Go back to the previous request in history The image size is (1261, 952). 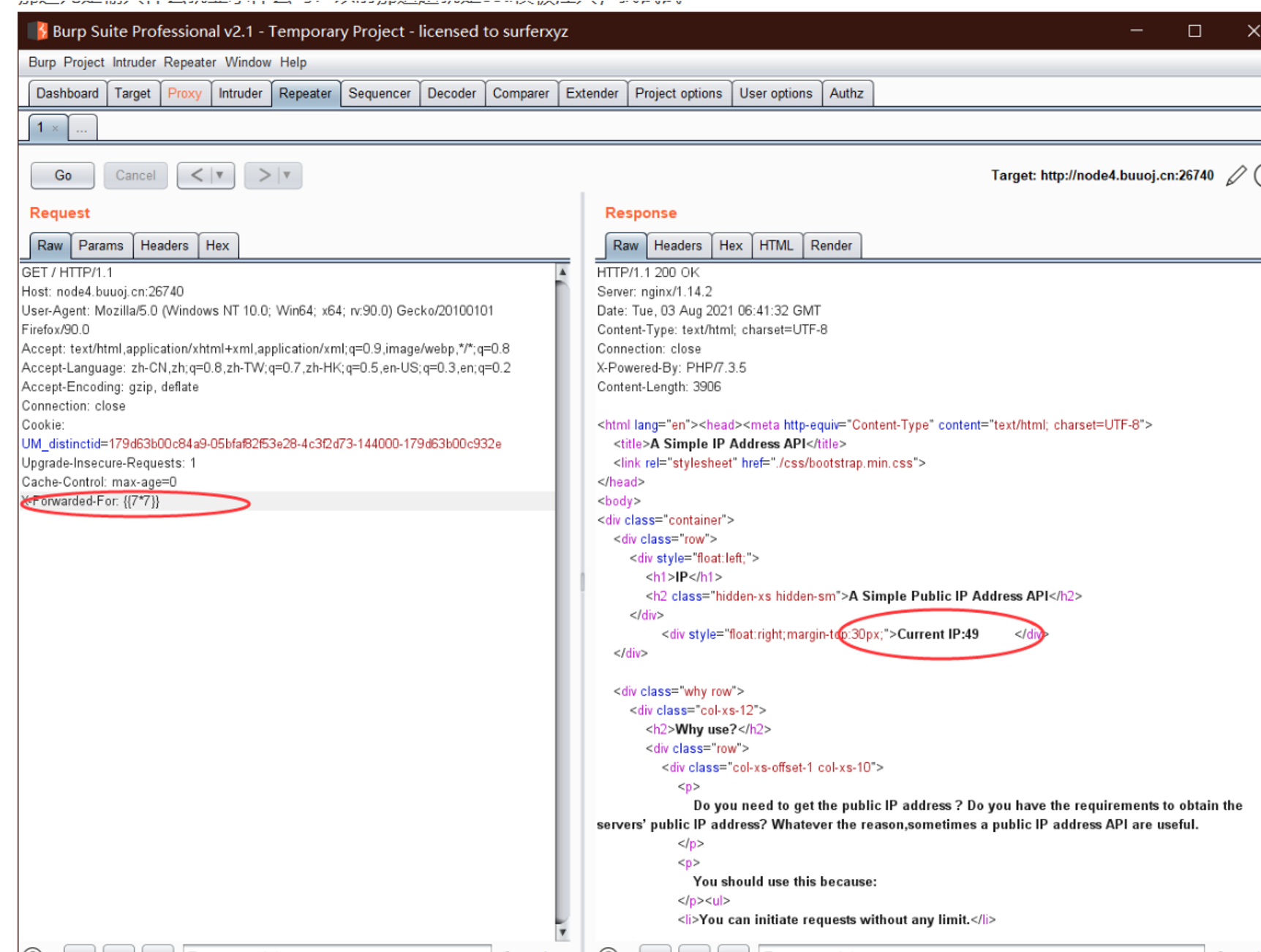(197, 175)
